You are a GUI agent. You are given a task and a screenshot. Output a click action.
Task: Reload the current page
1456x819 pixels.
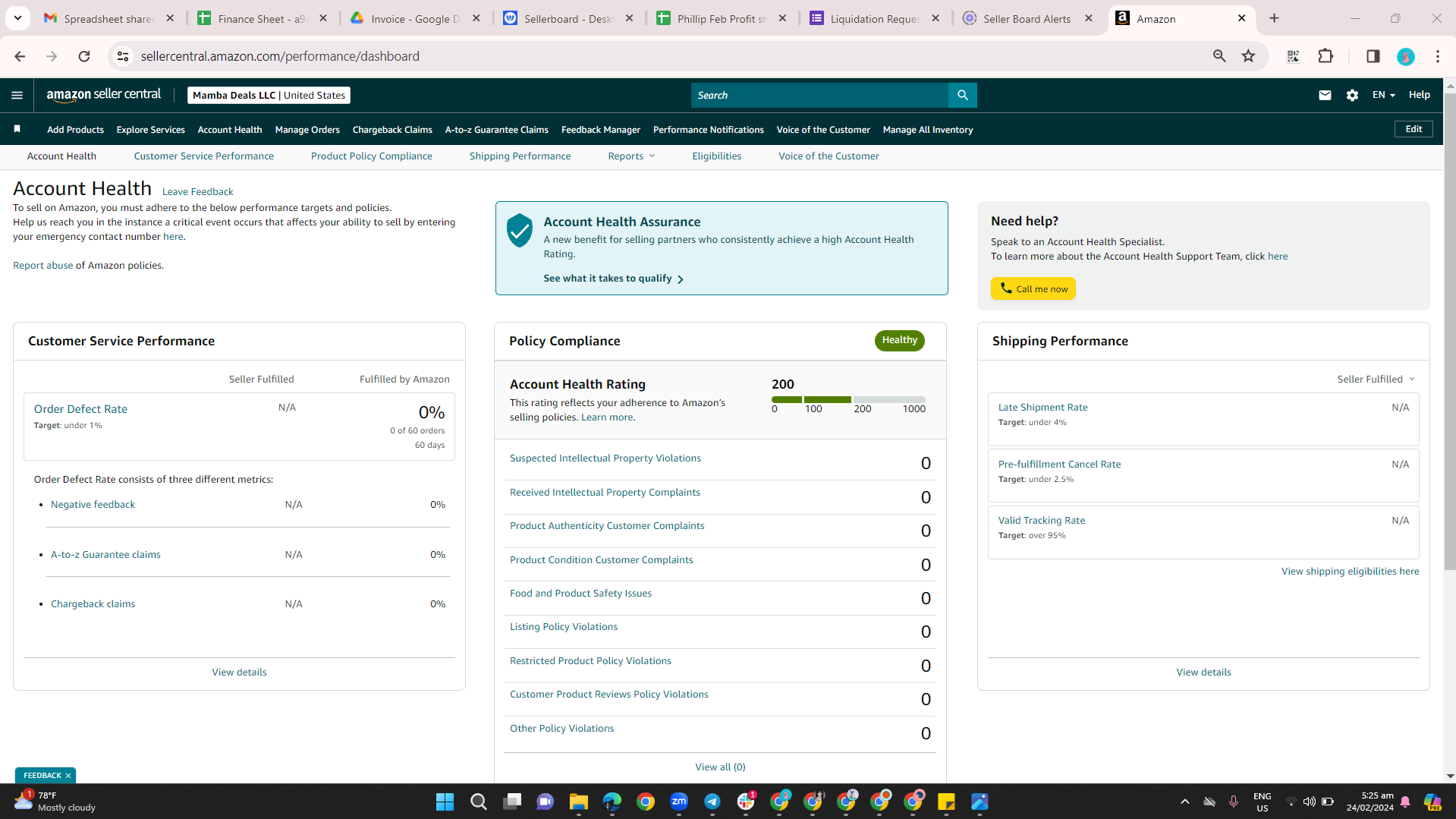coord(84,56)
